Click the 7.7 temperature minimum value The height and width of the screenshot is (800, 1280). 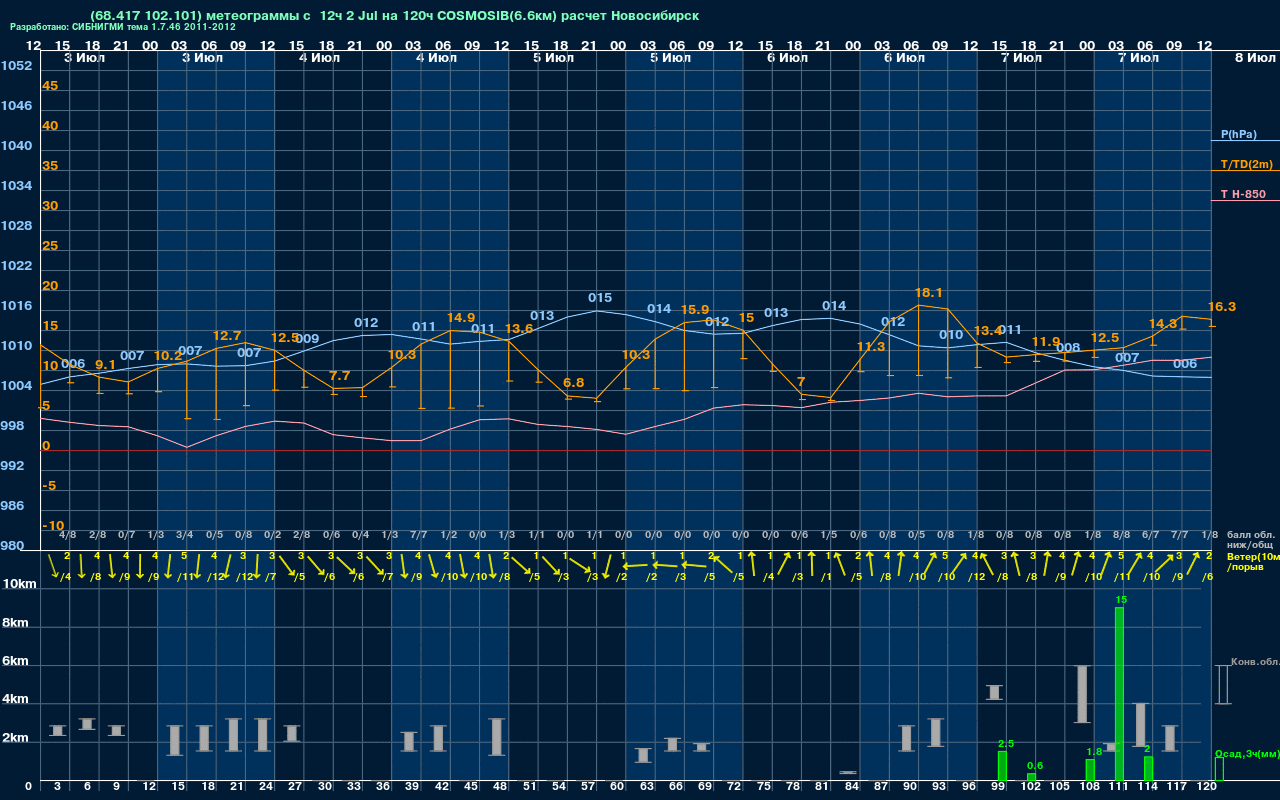point(339,376)
